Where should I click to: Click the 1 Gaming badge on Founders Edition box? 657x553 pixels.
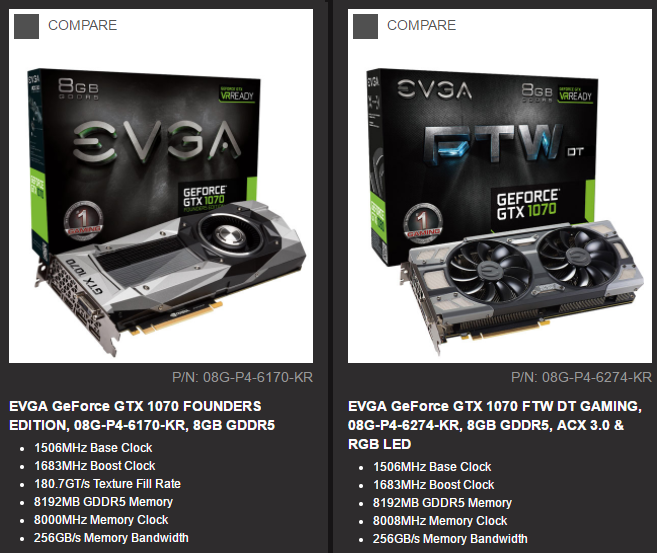(x=83, y=221)
